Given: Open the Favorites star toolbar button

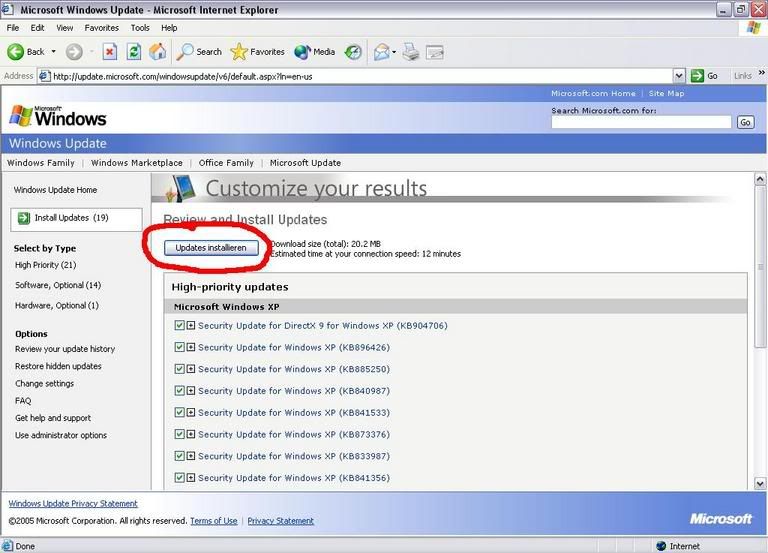Looking at the screenshot, I should click(257, 51).
